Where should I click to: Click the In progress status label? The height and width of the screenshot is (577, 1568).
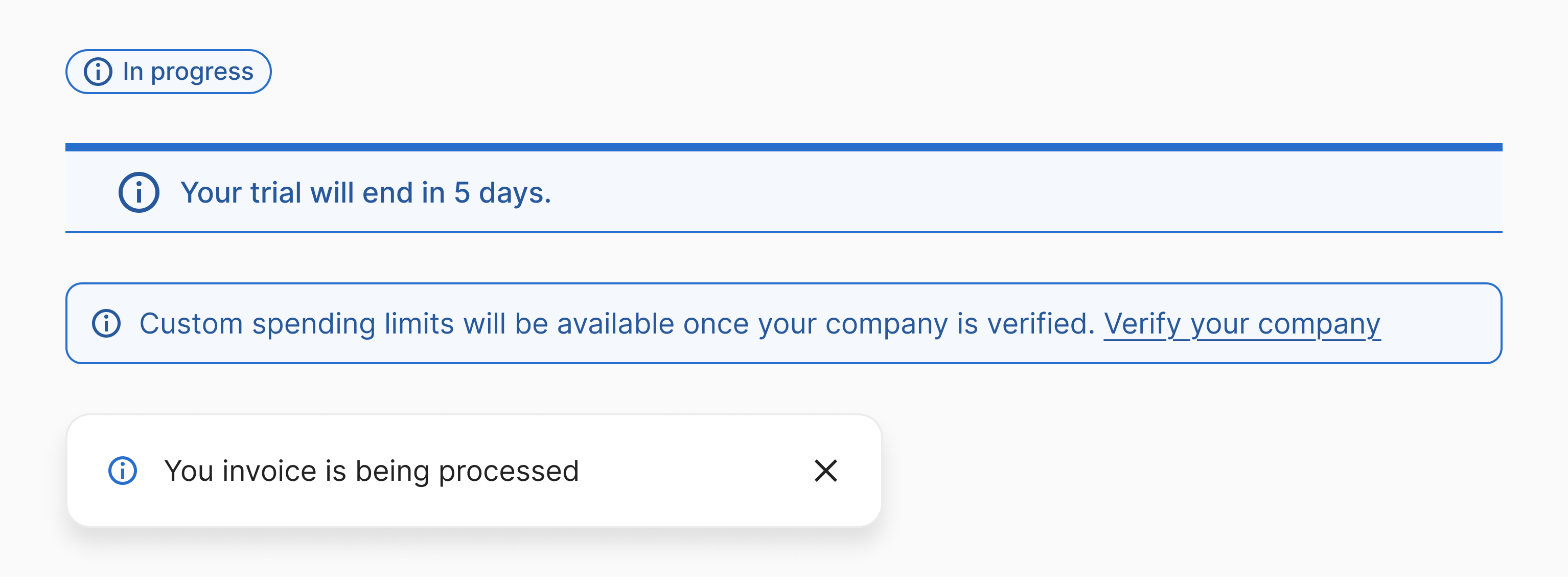(188, 72)
